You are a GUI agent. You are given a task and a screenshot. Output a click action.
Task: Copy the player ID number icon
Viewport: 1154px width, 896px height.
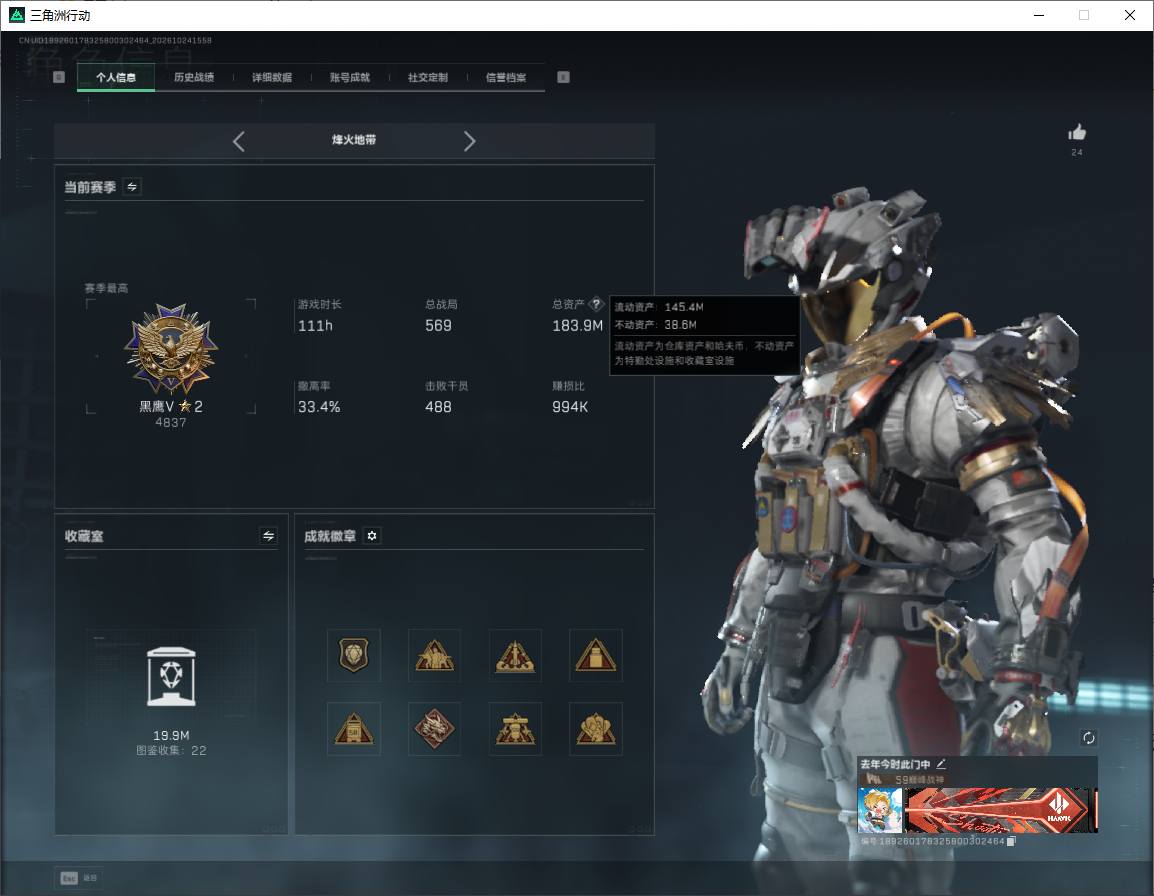(1011, 841)
